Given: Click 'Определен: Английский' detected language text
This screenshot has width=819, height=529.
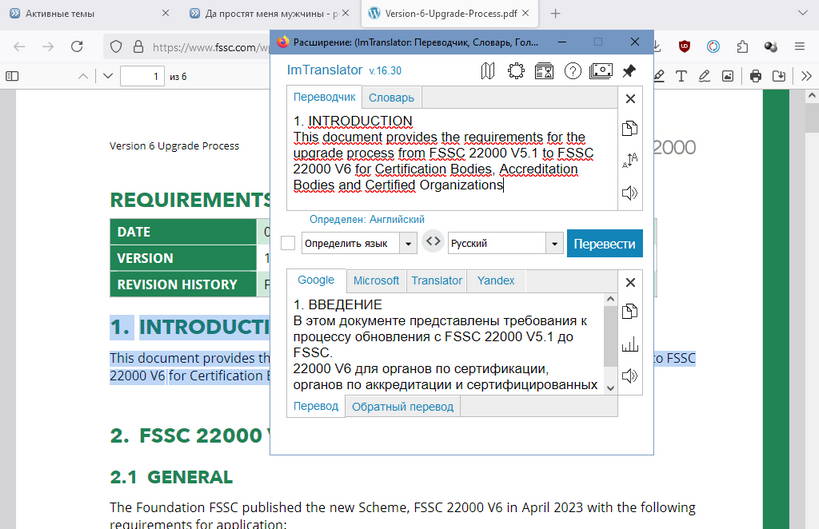Looking at the screenshot, I should (x=367, y=219).
